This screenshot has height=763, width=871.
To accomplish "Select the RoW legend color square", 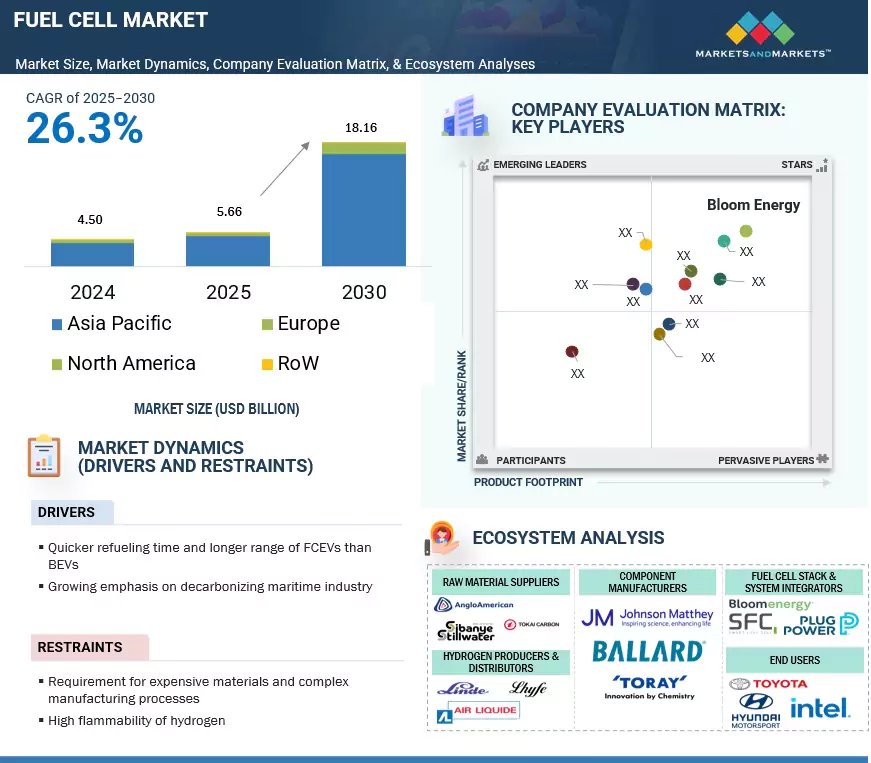I will click(266, 364).
